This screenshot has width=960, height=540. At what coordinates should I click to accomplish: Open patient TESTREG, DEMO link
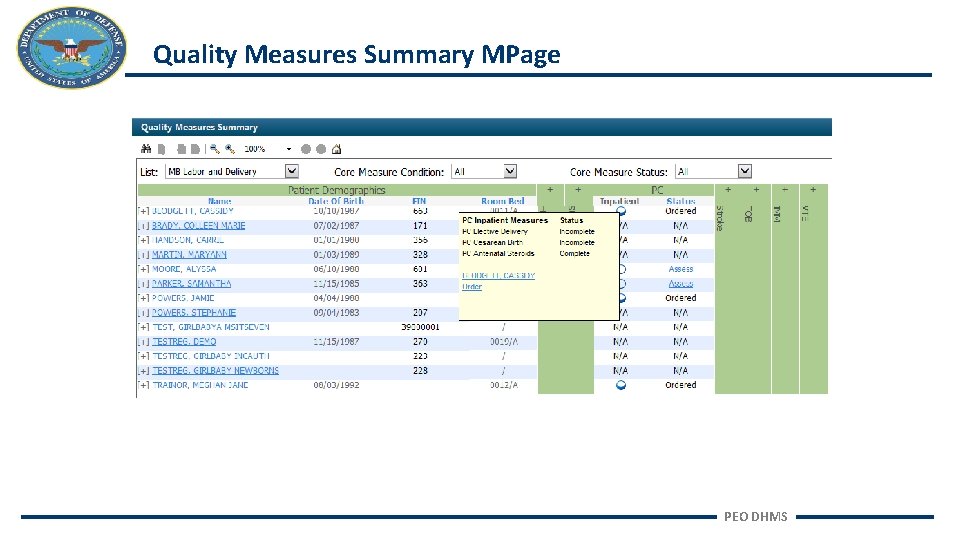coord(184,342)
